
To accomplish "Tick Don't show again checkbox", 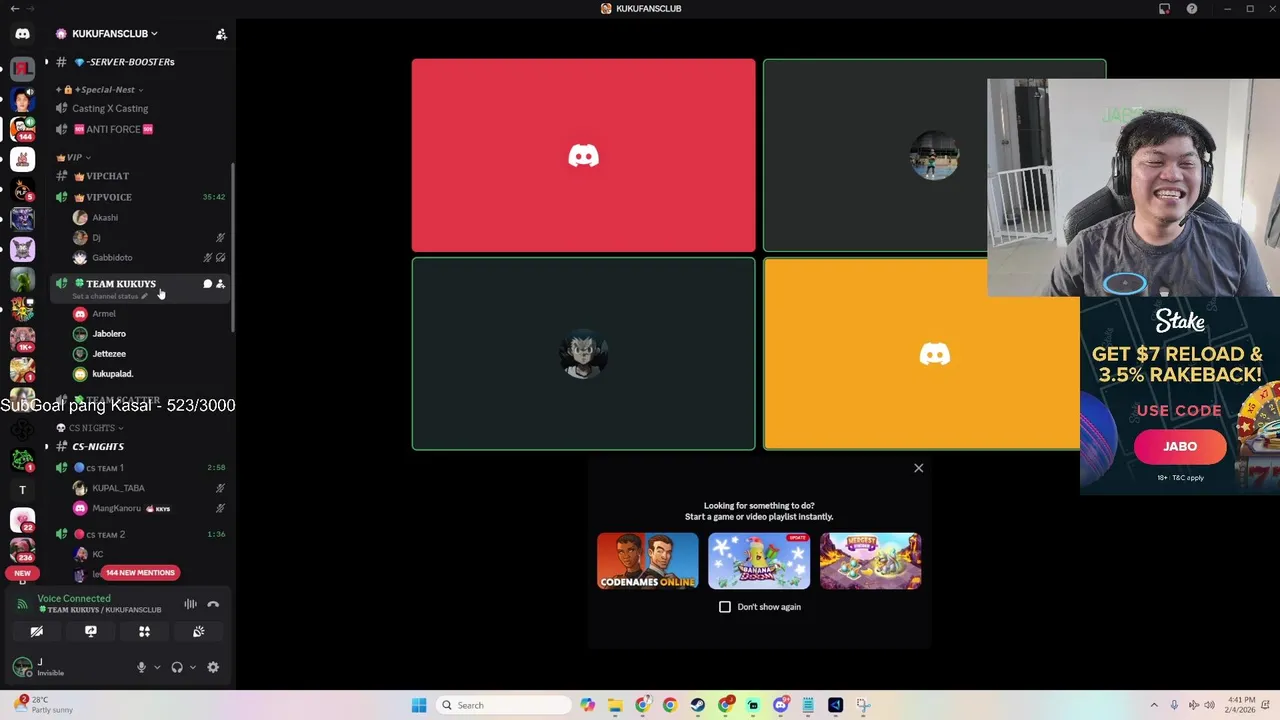I will [x=725, y=607].
